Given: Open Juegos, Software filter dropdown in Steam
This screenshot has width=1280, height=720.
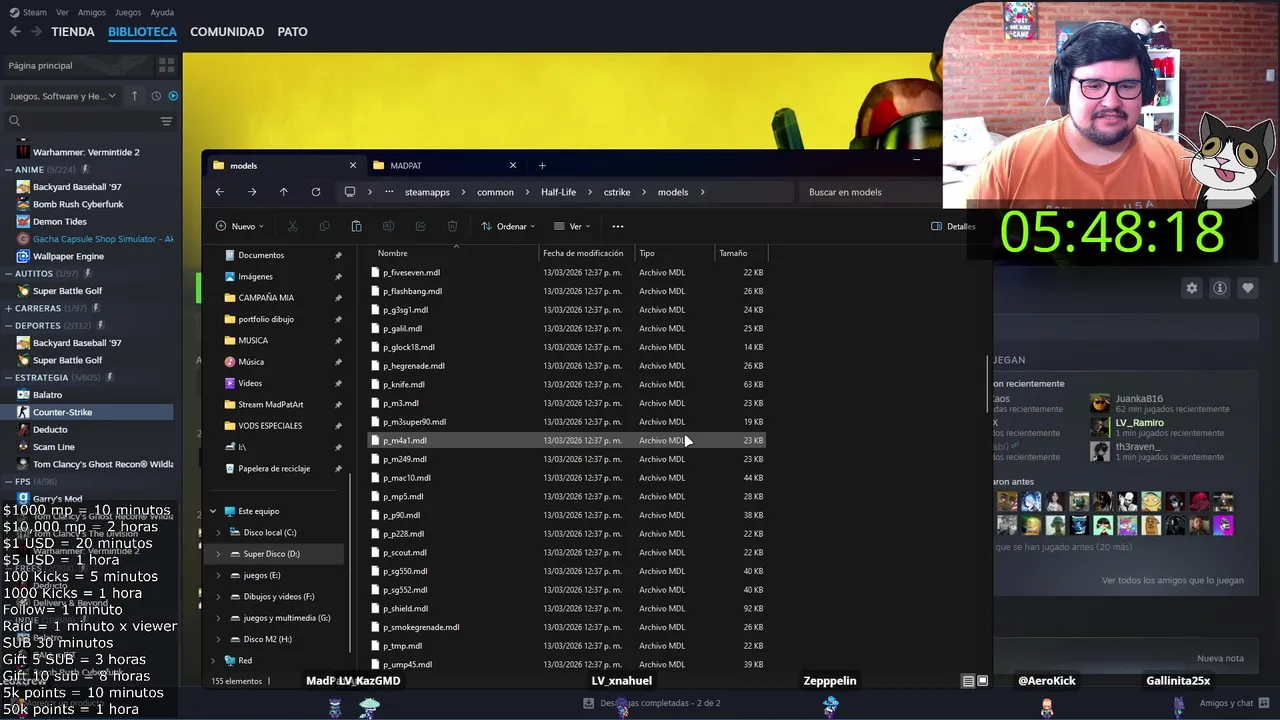Looking at the screenshot, I should (x=62, y=96).
